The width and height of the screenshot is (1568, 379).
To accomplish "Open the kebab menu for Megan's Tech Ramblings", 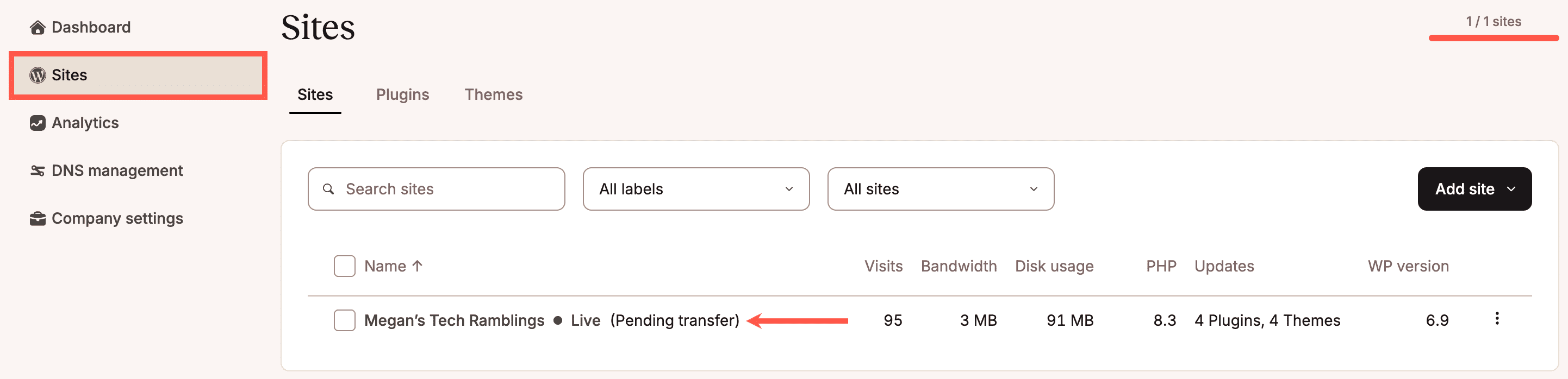I will tap(1498, 319).
